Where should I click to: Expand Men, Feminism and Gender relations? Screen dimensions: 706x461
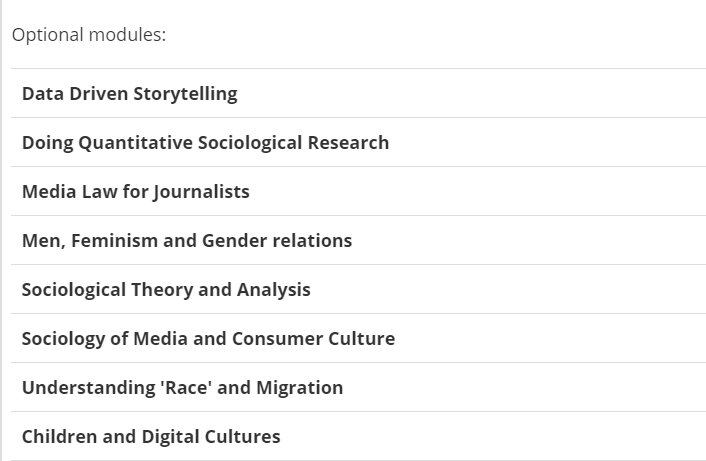tap(358, 240)
